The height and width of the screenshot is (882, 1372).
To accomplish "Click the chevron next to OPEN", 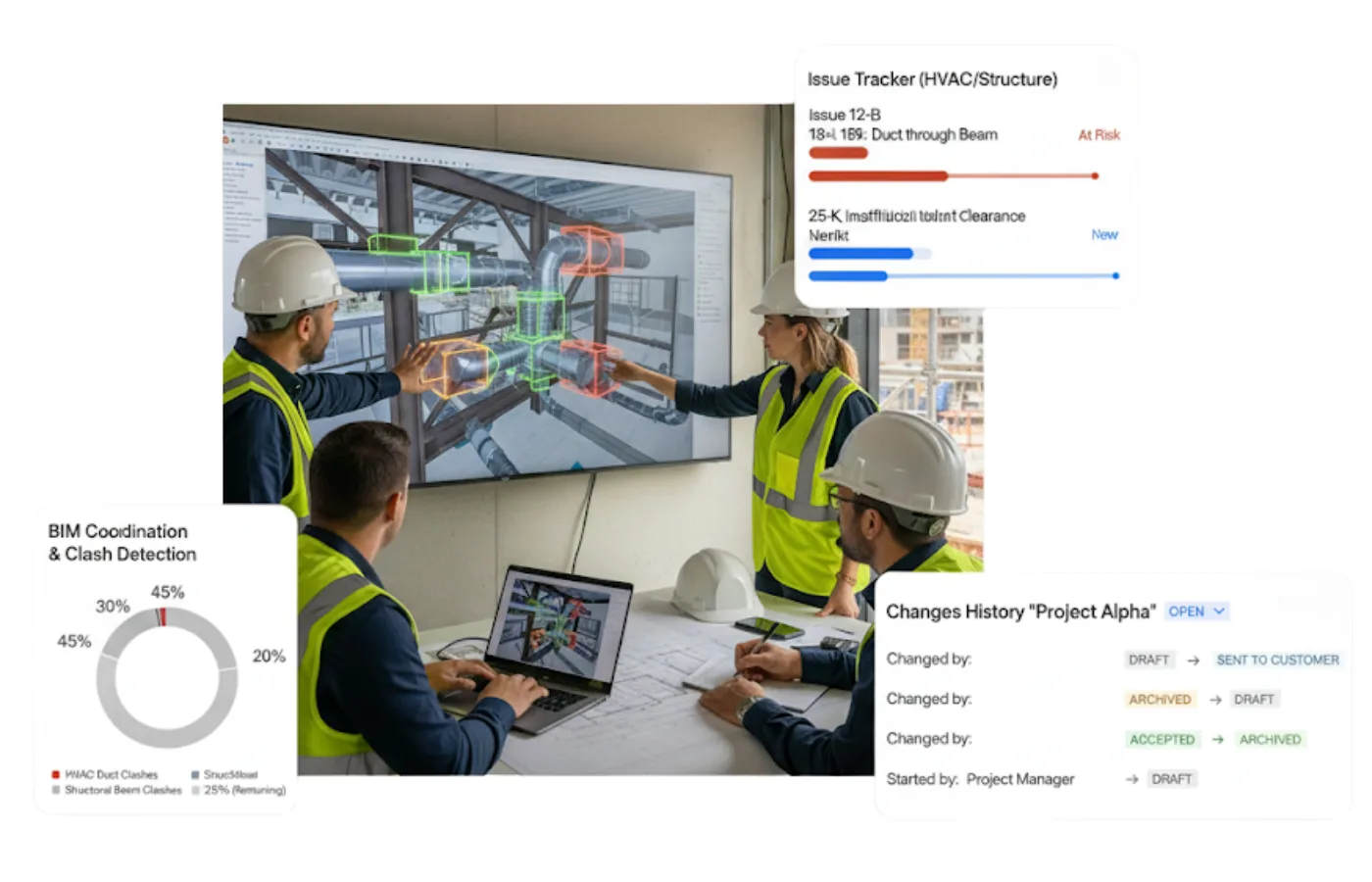I will pyautogui.click(x=1219, y=612).
